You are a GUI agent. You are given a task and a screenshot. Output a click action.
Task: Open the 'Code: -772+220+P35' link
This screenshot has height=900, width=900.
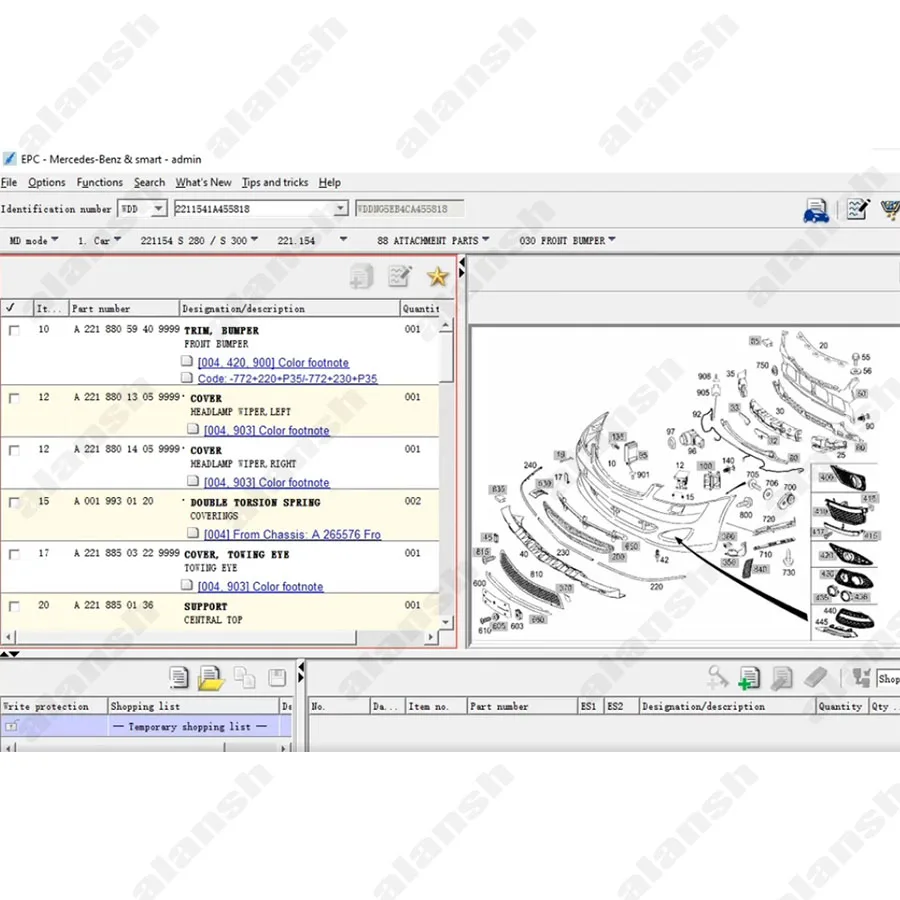click(288, 379)
